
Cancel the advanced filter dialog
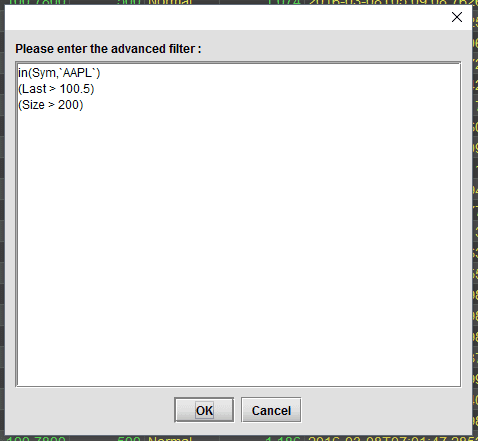[x=271, y=410]
